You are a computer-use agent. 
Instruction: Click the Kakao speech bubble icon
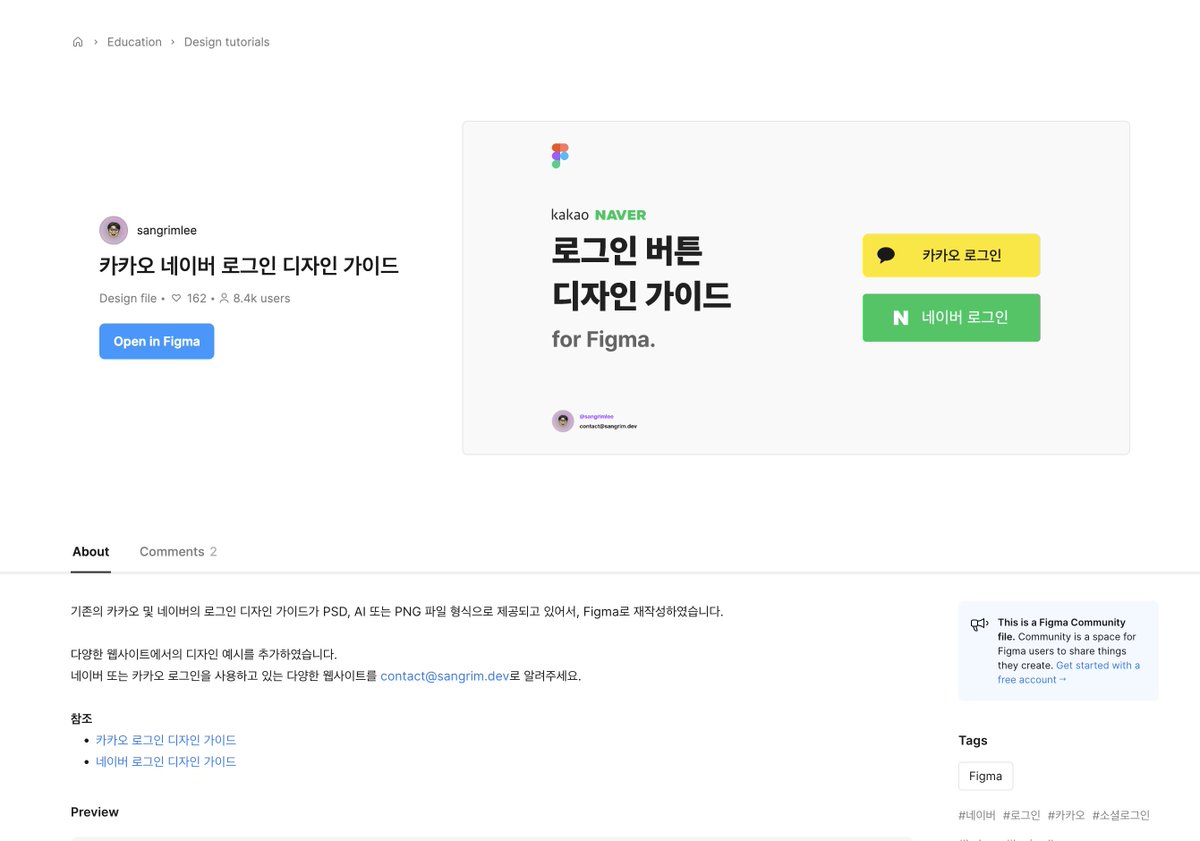click(886, 255)
